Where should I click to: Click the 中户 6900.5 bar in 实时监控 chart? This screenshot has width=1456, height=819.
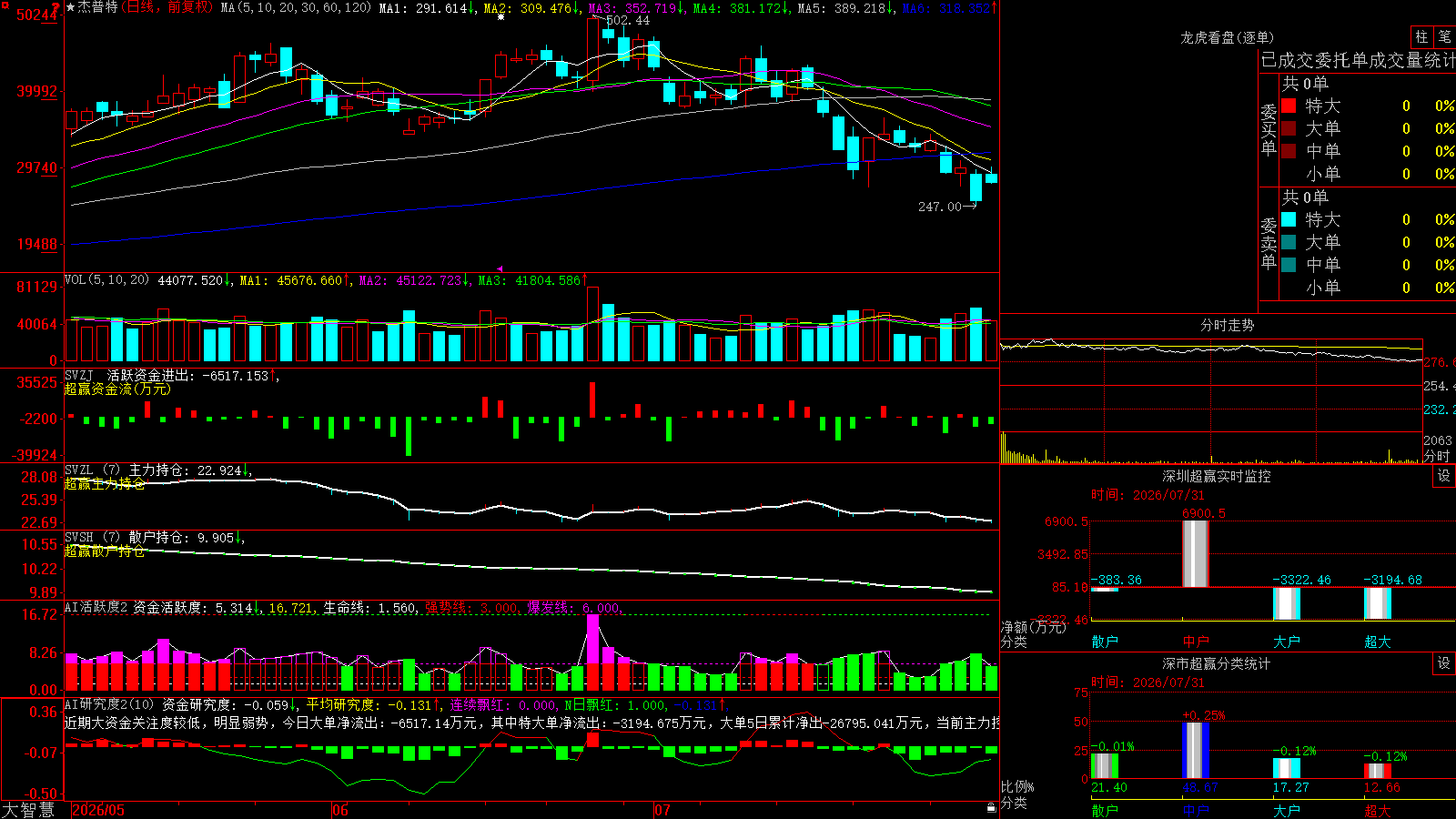(1196, 553)
